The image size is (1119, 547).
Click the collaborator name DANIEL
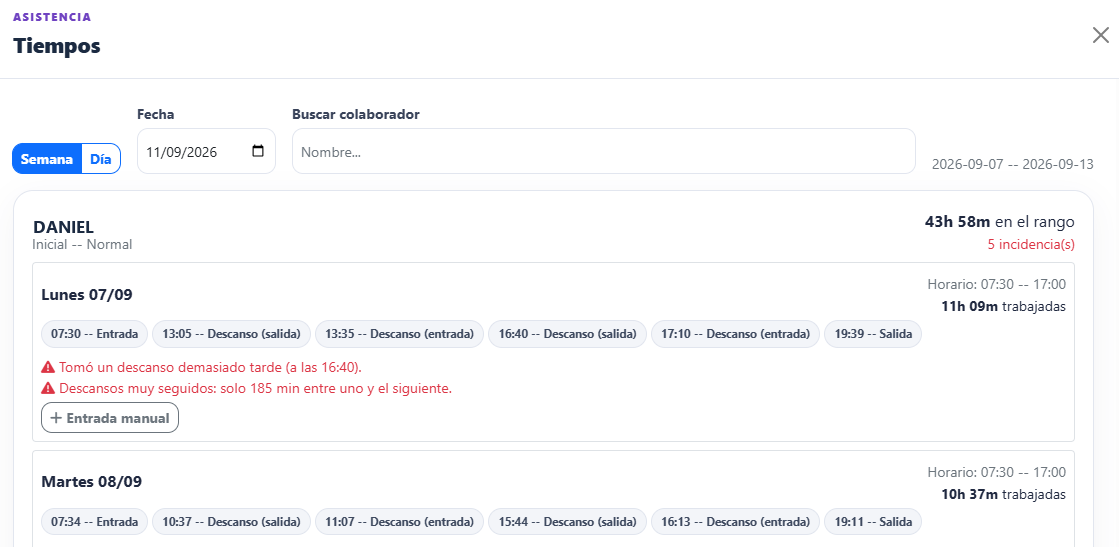(x=64, y=227)
